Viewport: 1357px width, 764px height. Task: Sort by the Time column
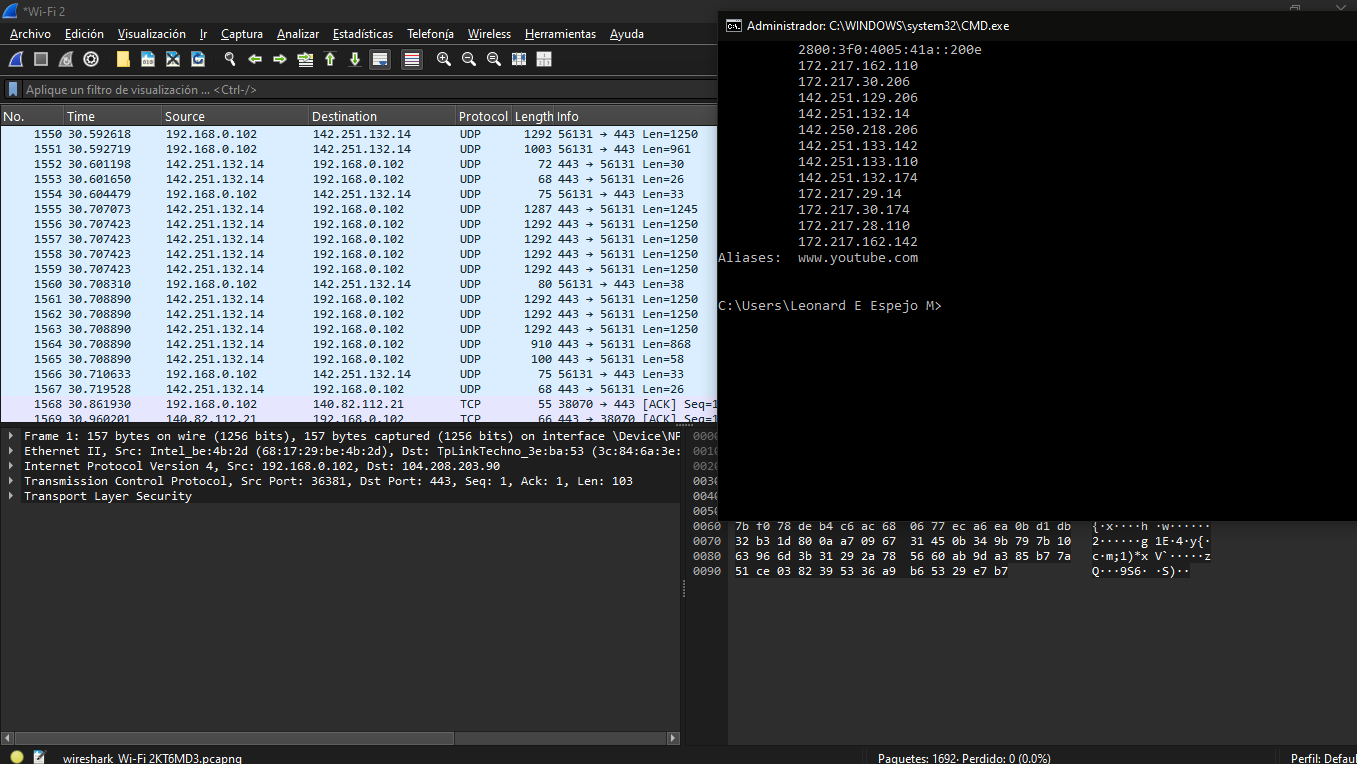pos(113,116)
